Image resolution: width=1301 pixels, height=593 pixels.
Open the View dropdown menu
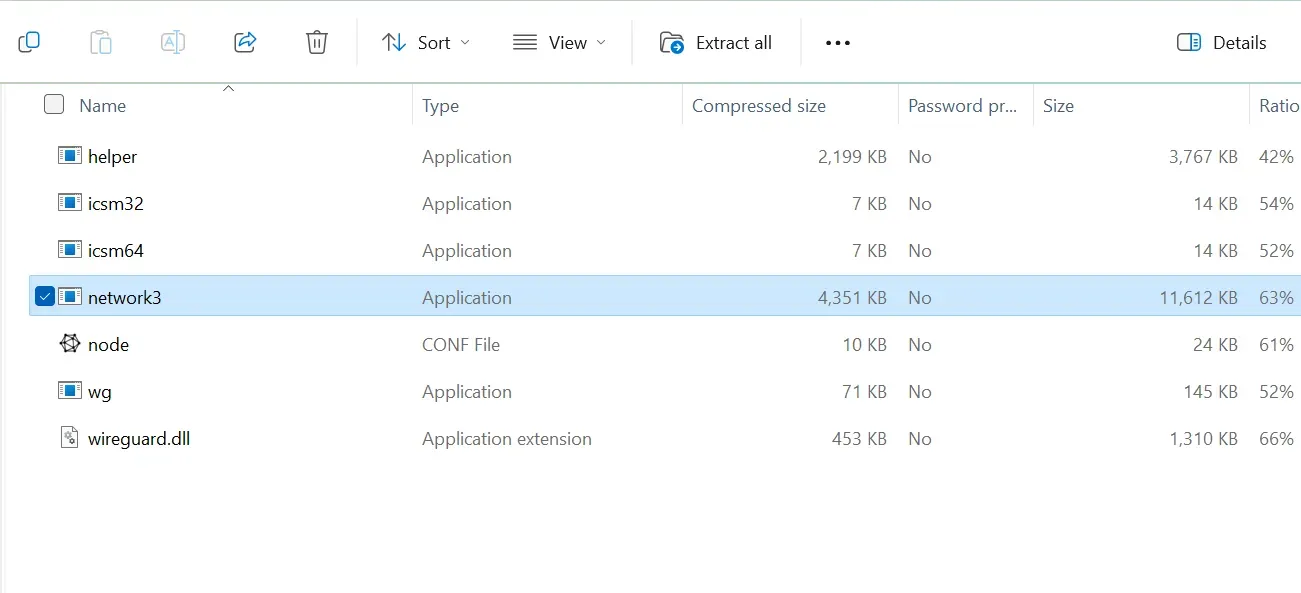click(559, 42)
